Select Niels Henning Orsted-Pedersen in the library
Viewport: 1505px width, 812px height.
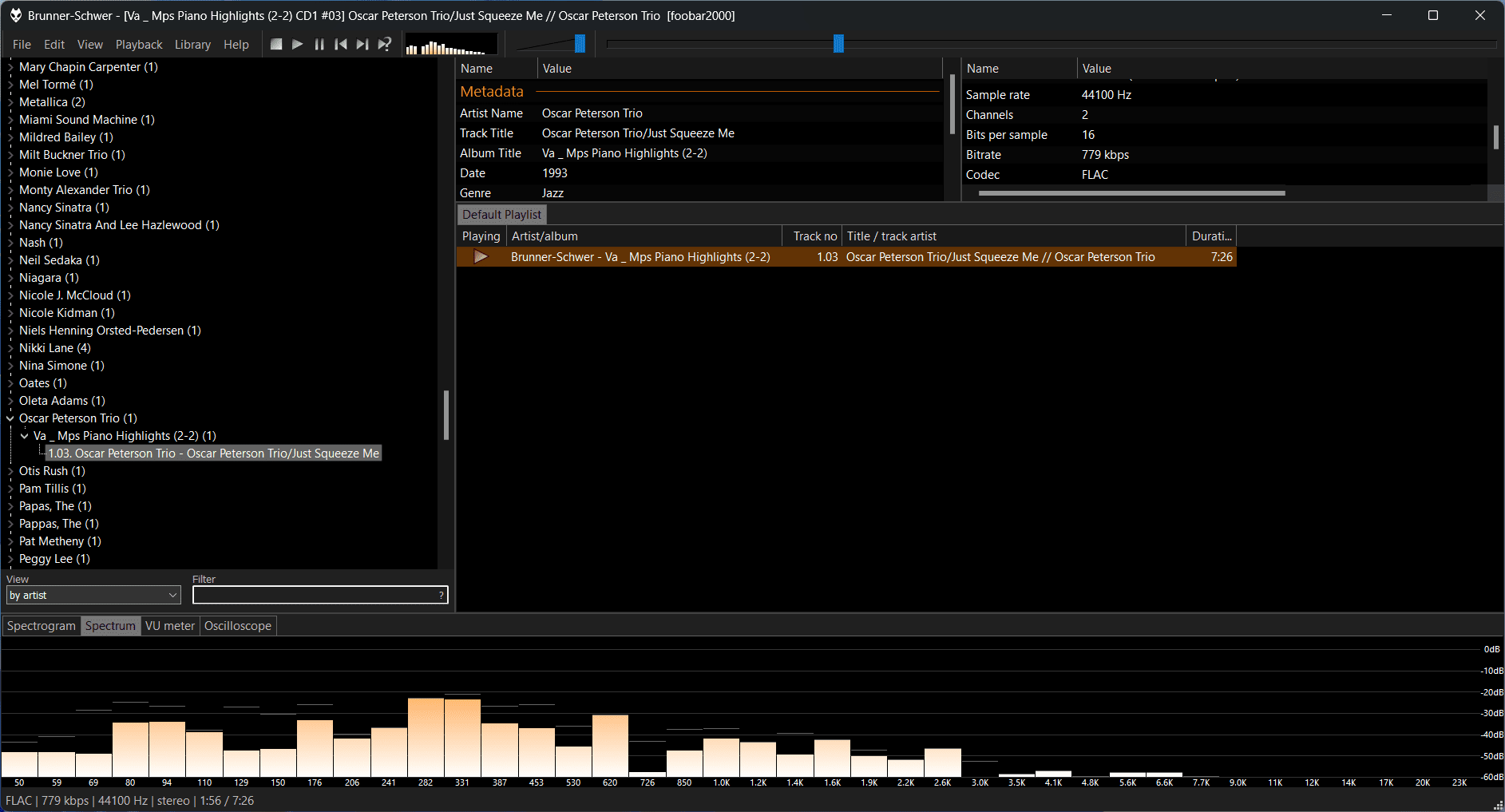point(110,331)
